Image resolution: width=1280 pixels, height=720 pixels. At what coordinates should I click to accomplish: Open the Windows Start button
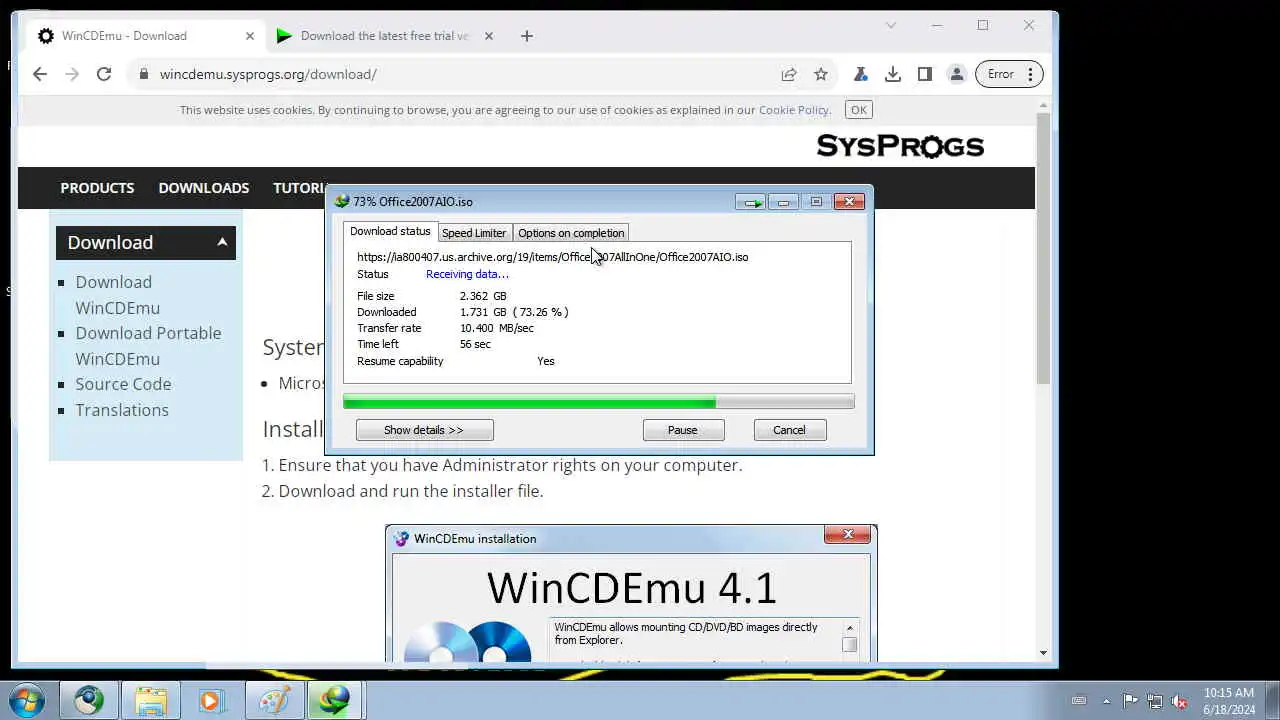[27, 700]
